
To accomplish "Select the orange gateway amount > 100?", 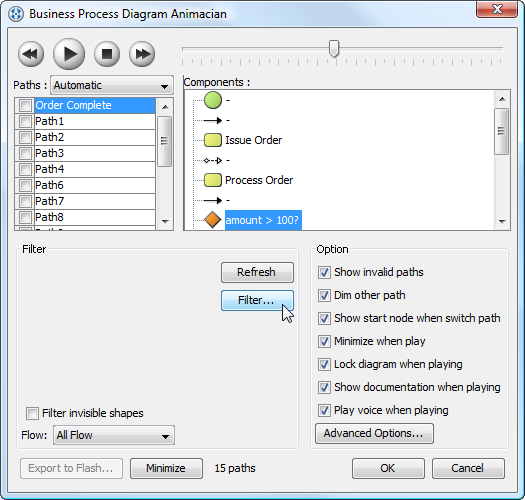I will click(213, 220).
